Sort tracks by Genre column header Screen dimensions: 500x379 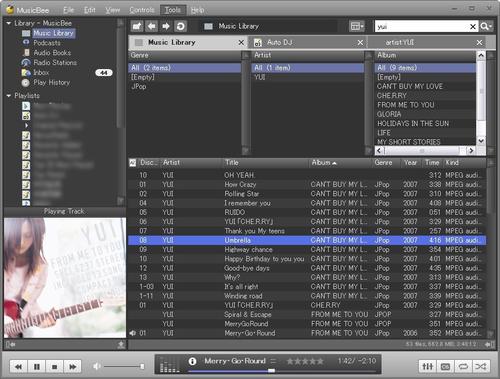(x=386, y=163)
